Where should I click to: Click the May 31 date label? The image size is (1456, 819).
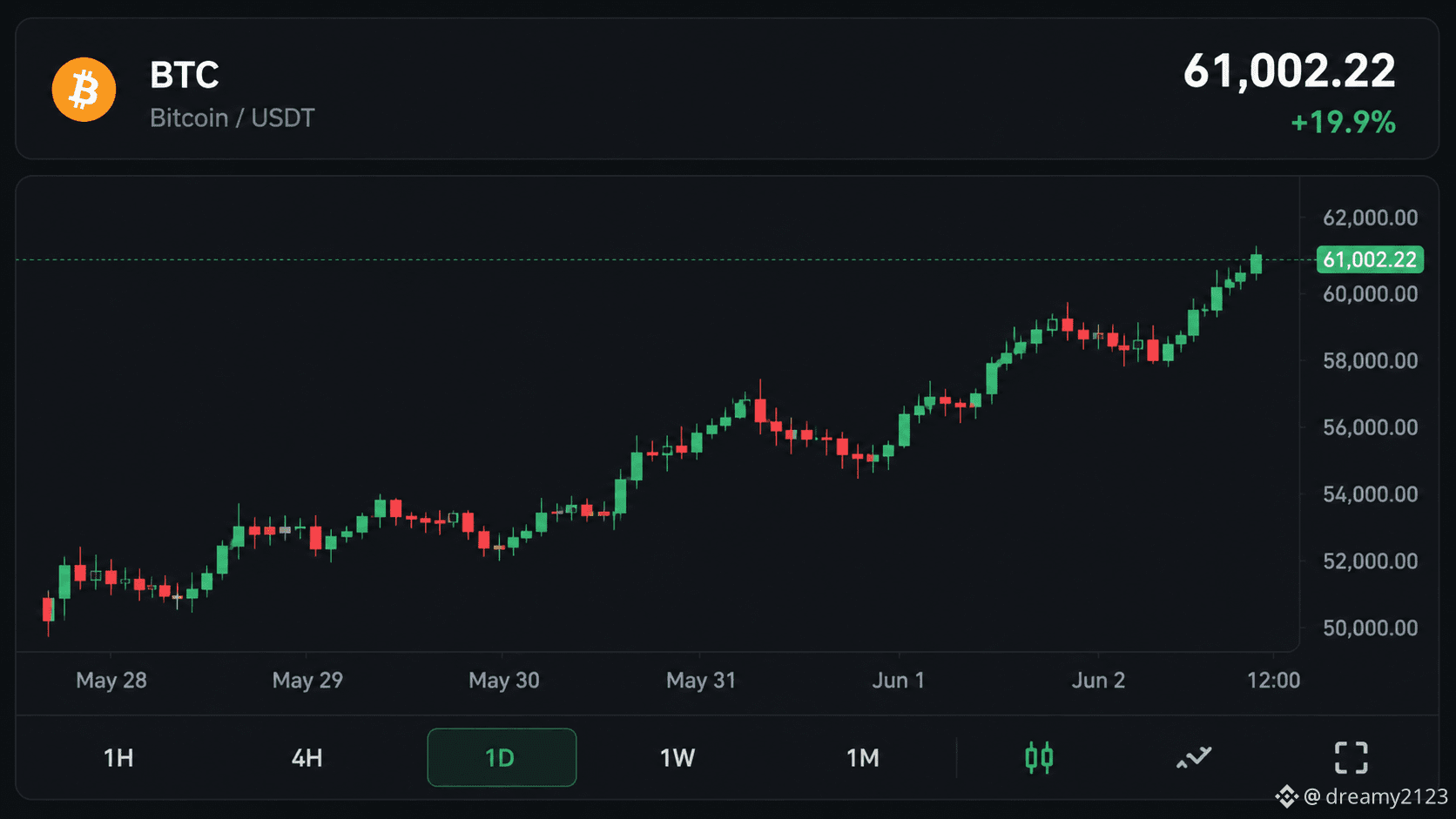[701, 680]
